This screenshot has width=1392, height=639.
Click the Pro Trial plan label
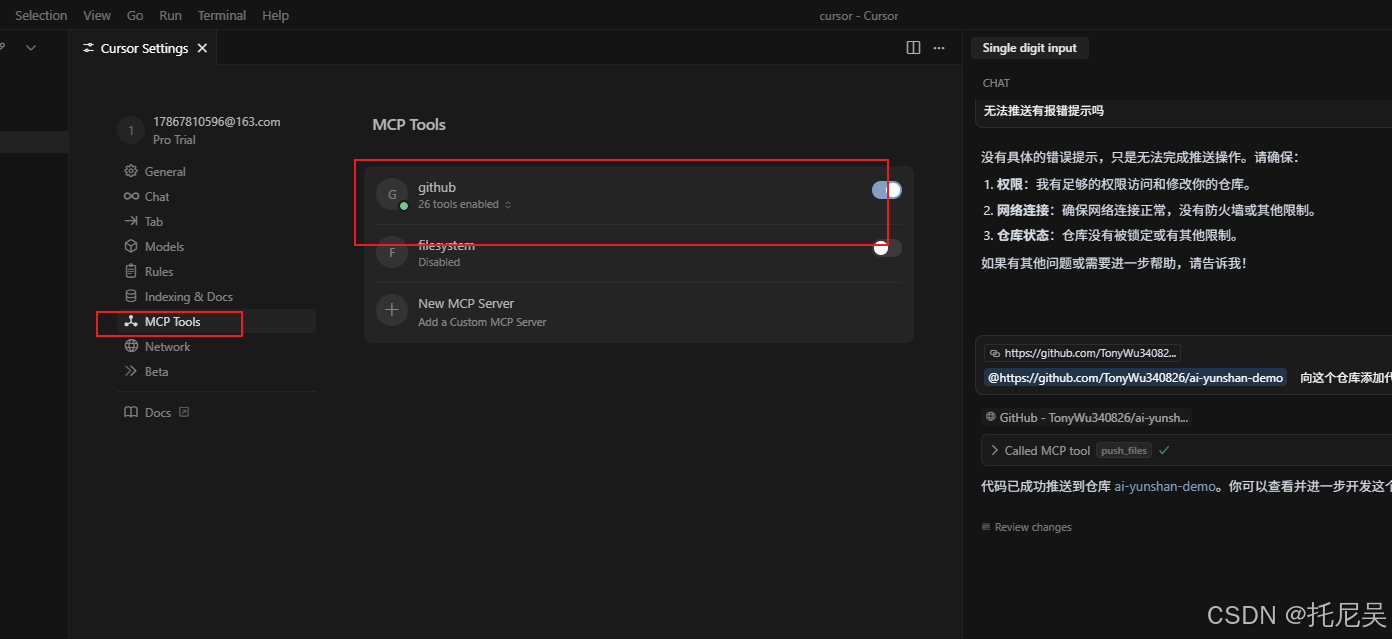point(174,140)
